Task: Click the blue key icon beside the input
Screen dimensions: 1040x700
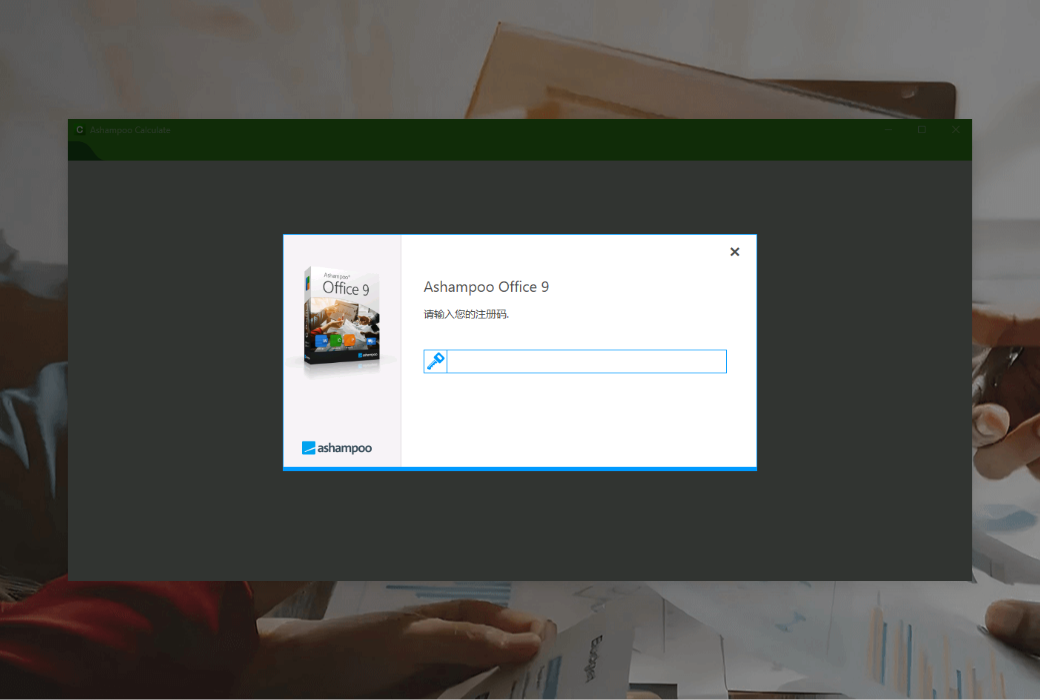Action: point(435,362)
